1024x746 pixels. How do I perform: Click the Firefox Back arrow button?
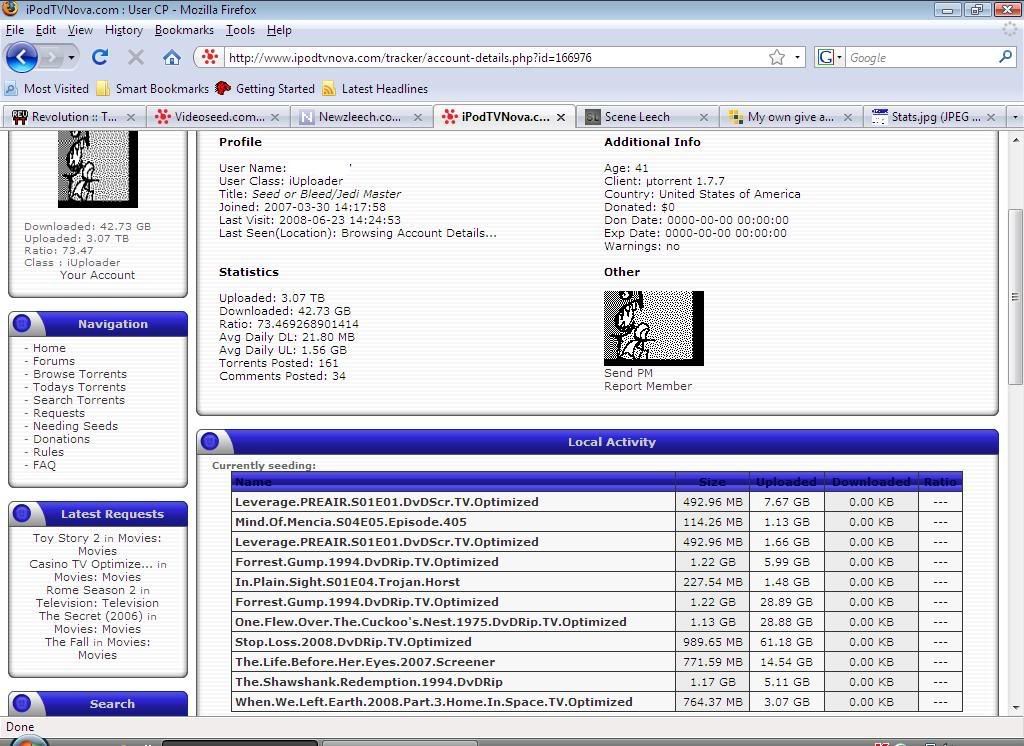[22, 57]
